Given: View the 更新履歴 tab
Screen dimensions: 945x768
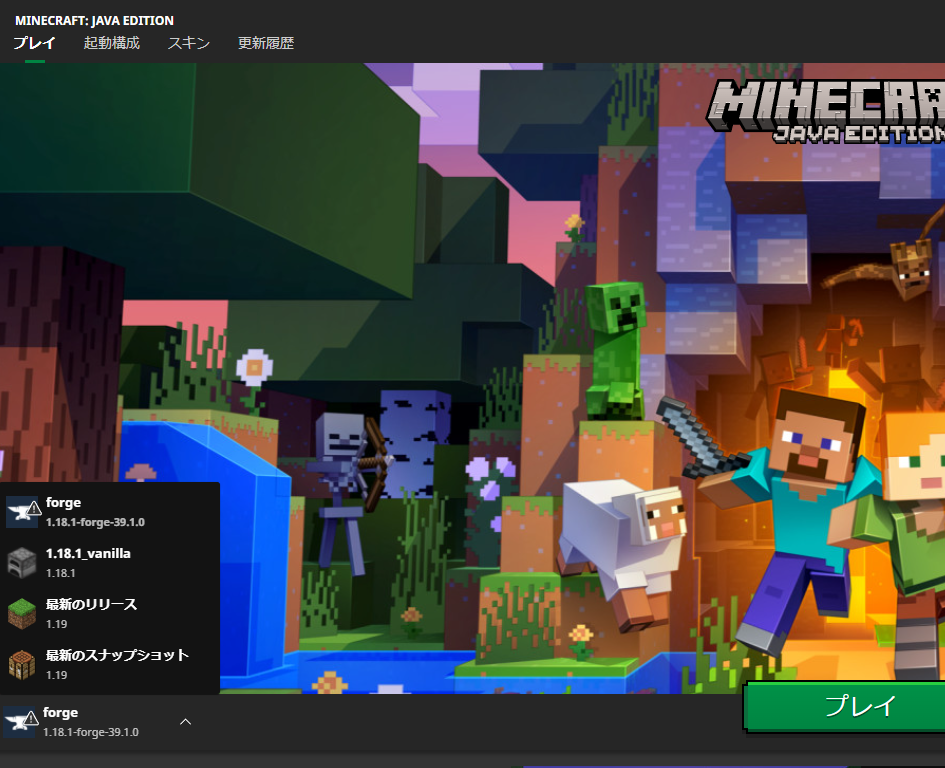Looking at the screenshot, I should [x=265, y=43].
